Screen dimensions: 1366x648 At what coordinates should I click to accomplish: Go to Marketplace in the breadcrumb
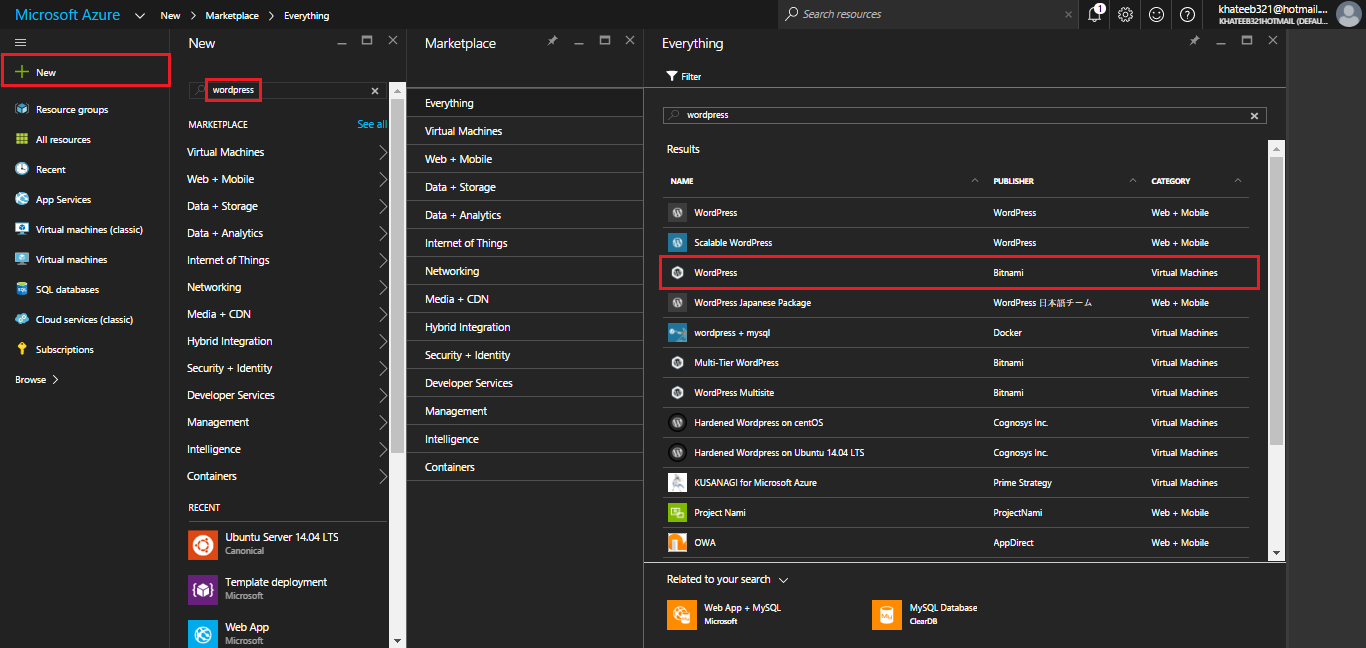[232, 16]
